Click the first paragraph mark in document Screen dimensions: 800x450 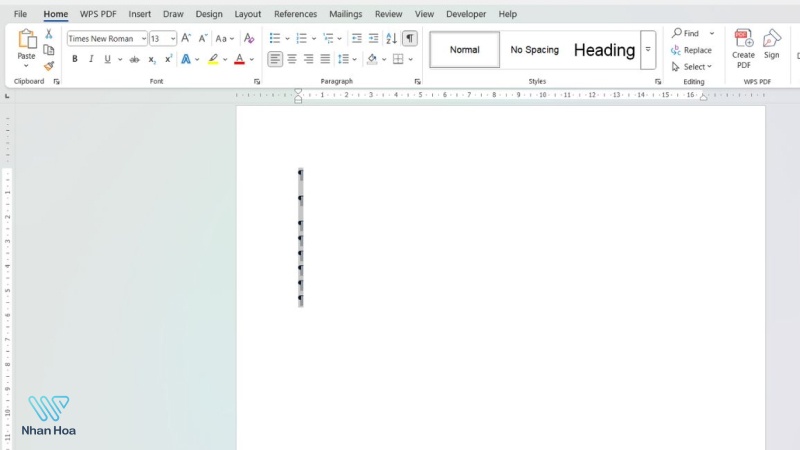point(301,174)
